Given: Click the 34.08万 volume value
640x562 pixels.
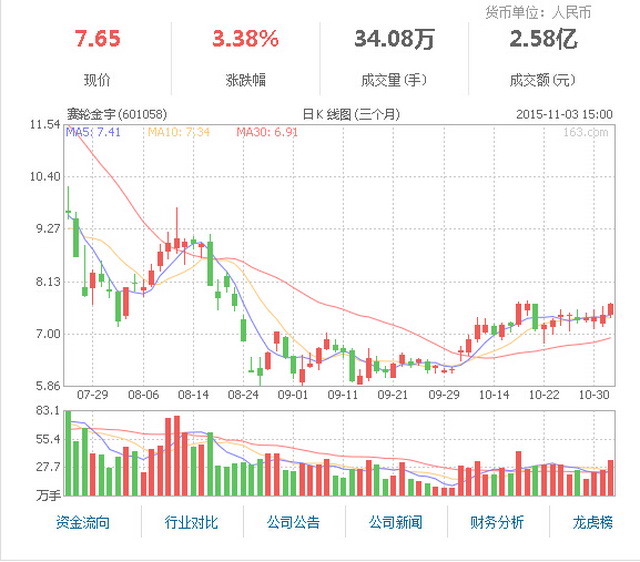Looking at the screenshot, I should tap(394, 39).
